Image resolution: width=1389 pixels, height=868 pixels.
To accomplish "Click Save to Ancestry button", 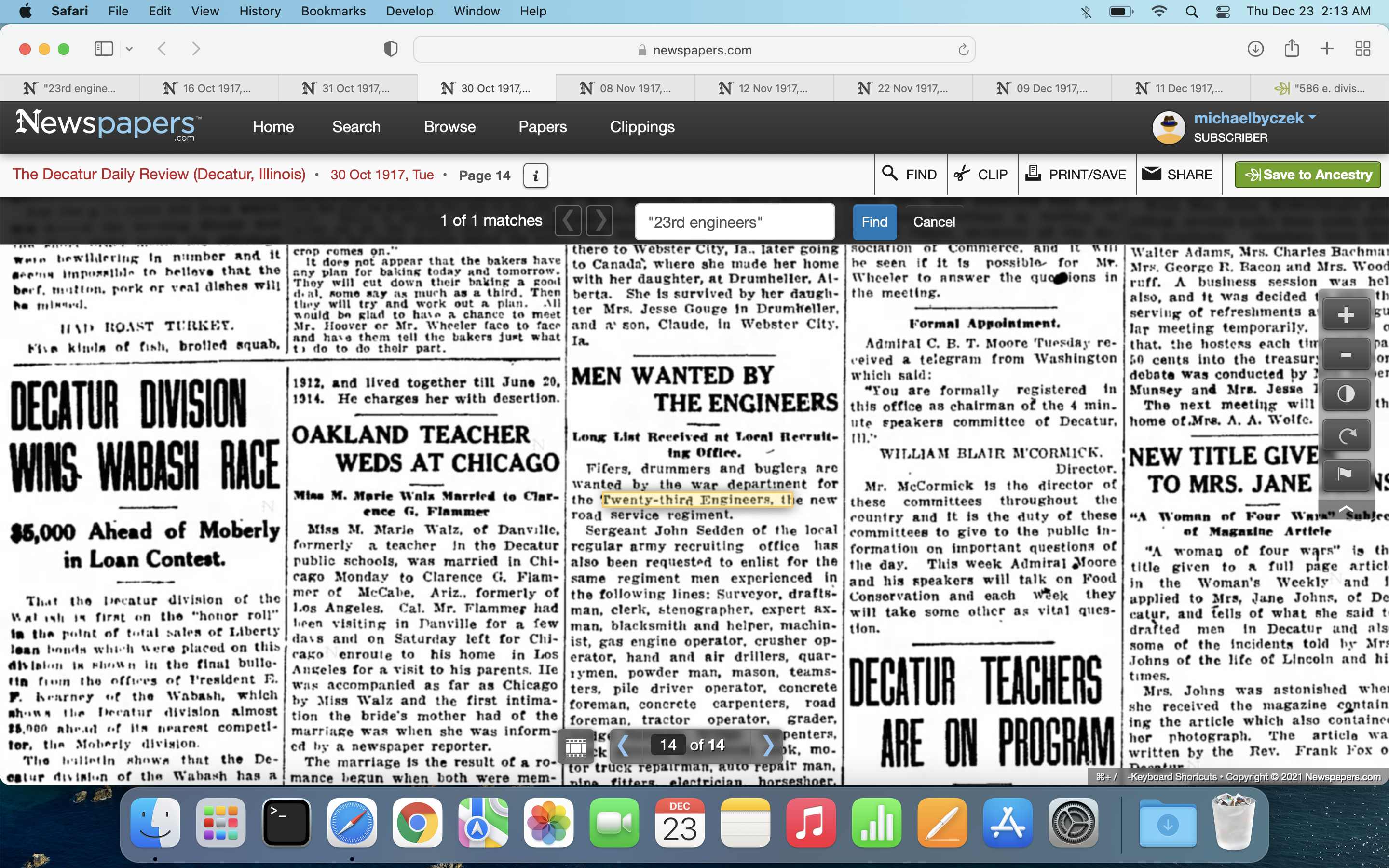I will point(1307,175).
